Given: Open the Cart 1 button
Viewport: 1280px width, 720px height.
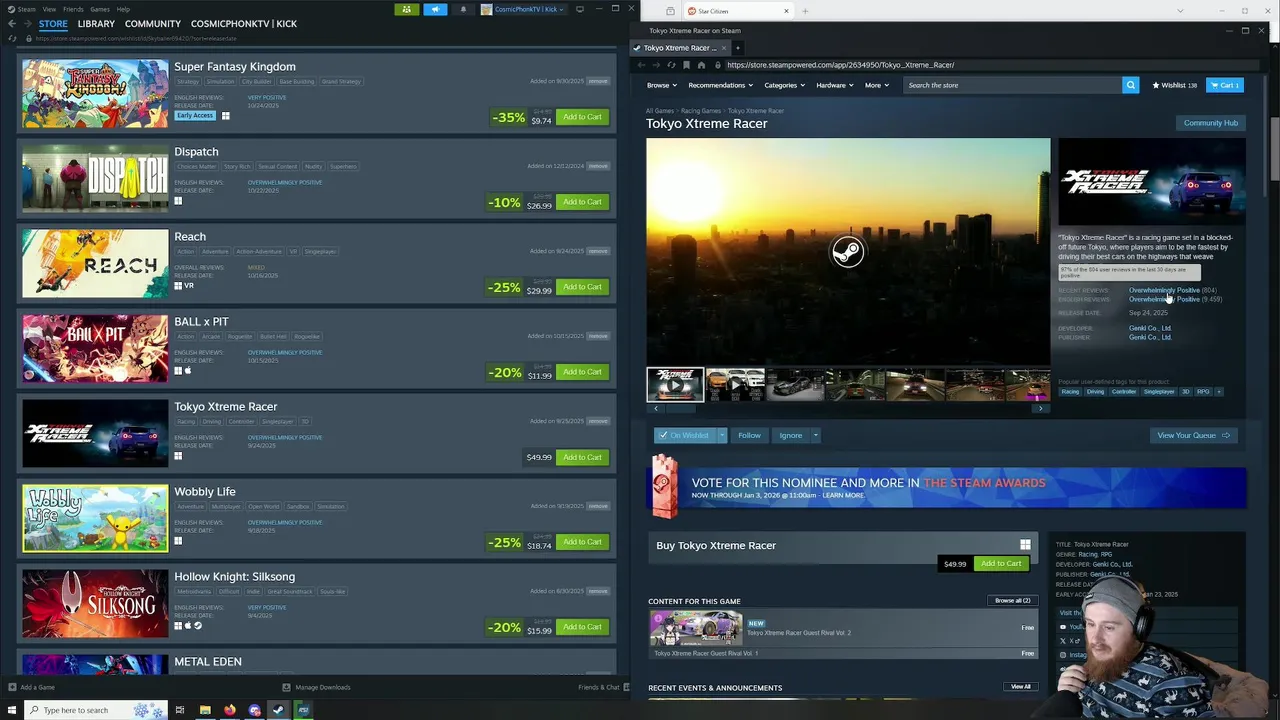Looking at the screenshot, I should click(x=1224, y=85).
